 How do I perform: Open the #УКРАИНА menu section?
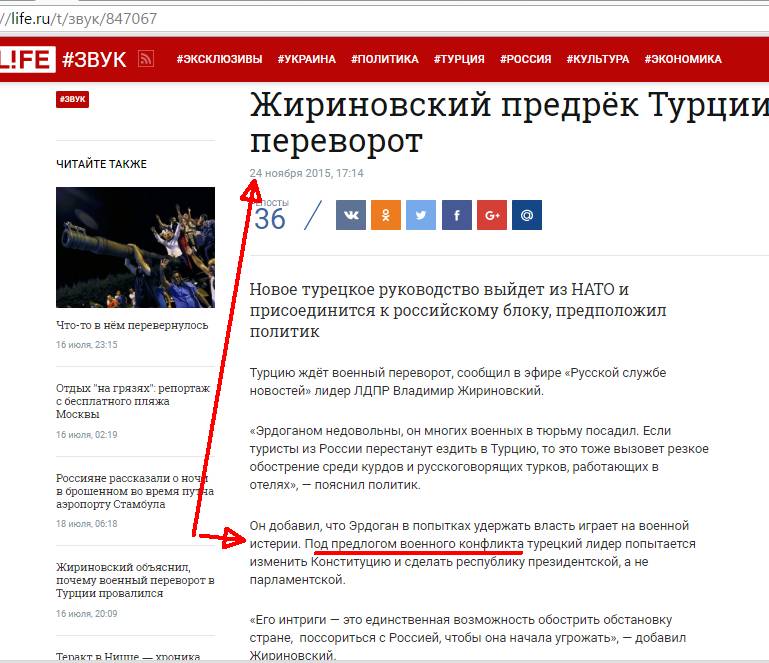[307, 59]
